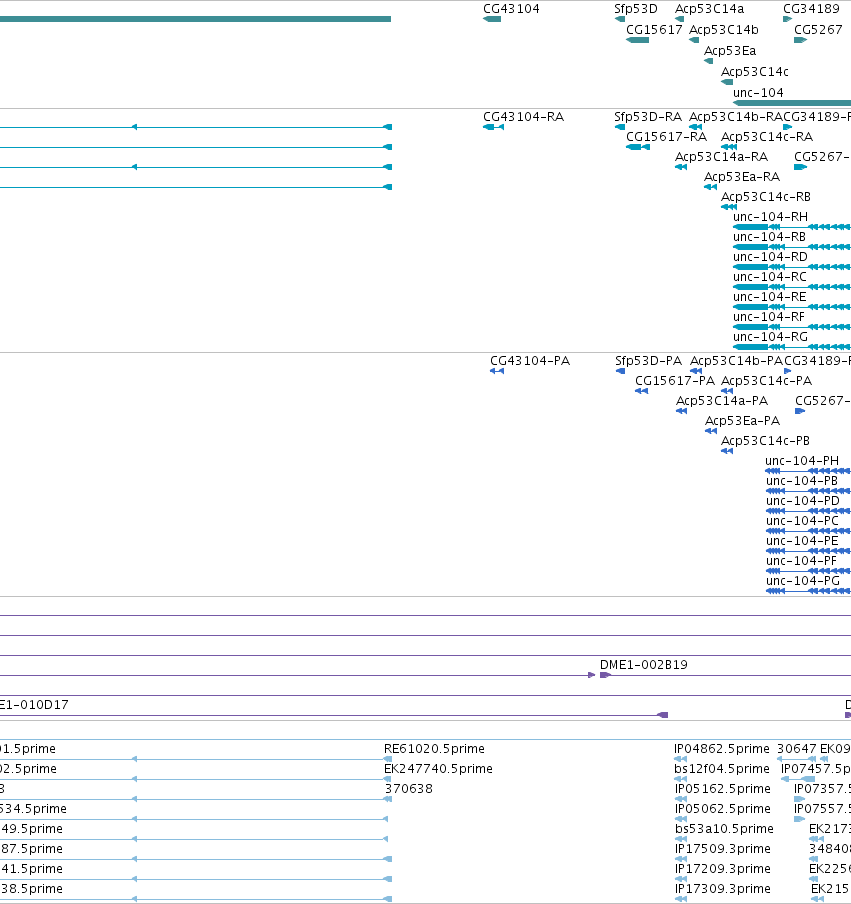Click the Acp53C14c gene label
Screen dimensions: 851x904
coord(754,71)
